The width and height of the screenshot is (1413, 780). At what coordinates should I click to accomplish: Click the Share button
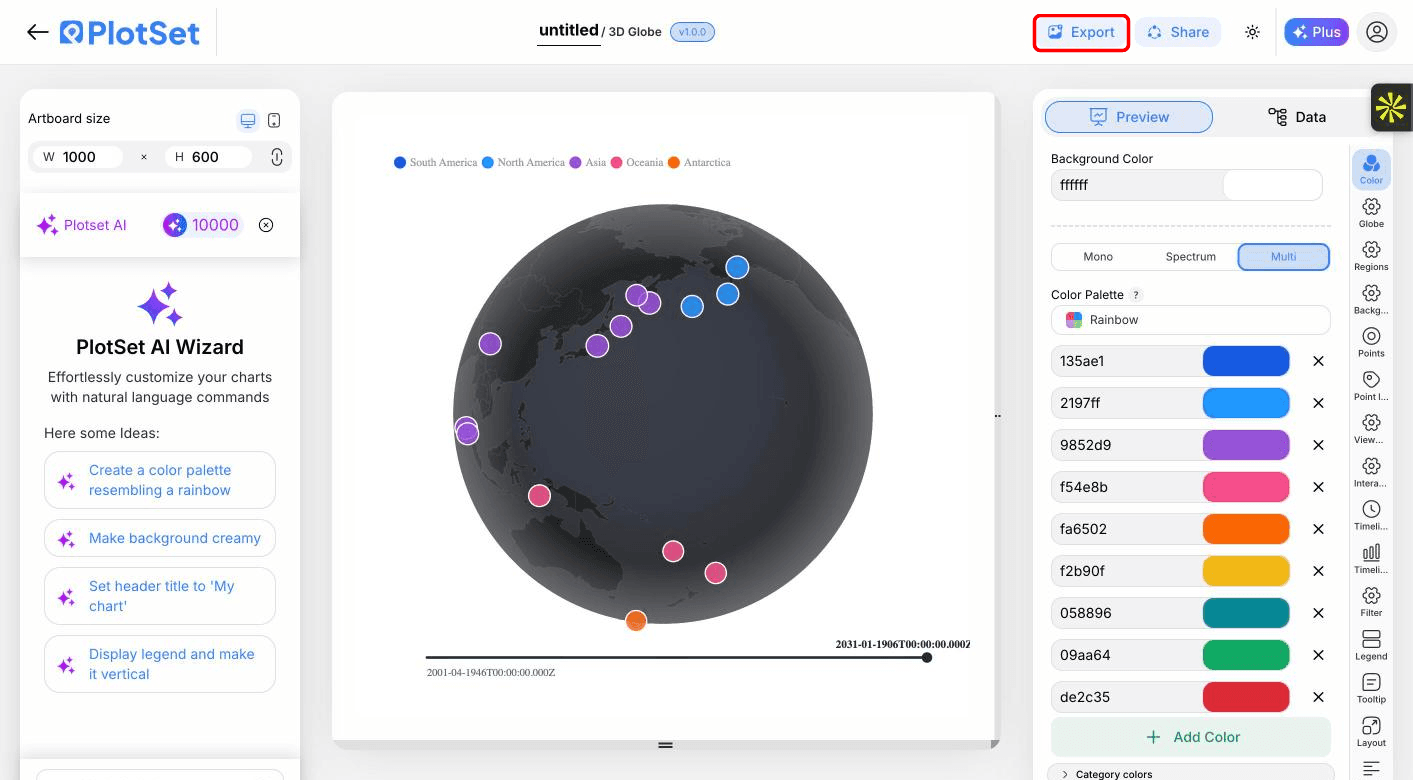(1178, 32)
